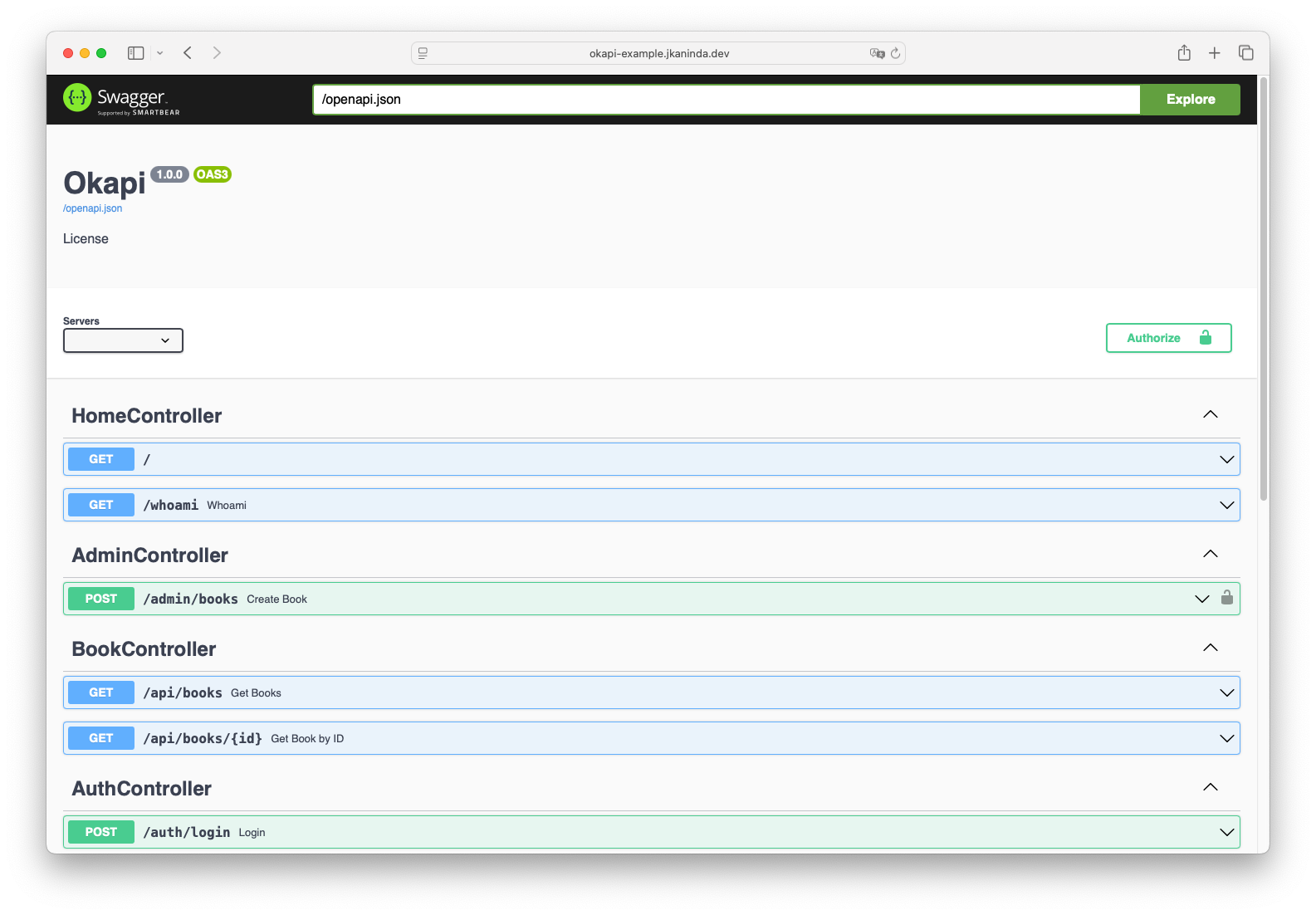Open the Share icon in Safari toolbar
Screen dimensions: 1316x915
point(1184,53)
